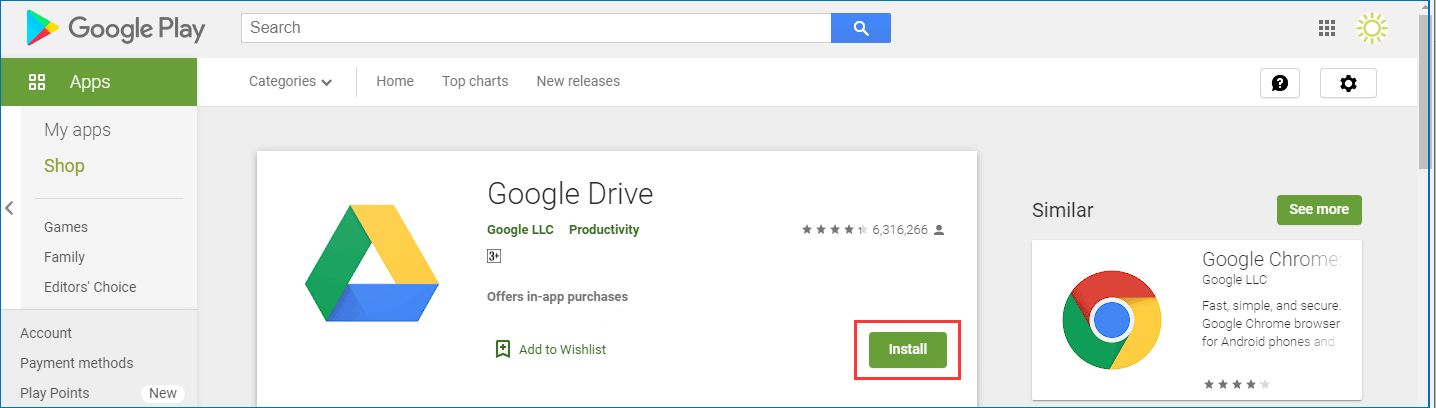
Task: Click the Add to Wishlist bookmark icon
Action: point(503,349)
